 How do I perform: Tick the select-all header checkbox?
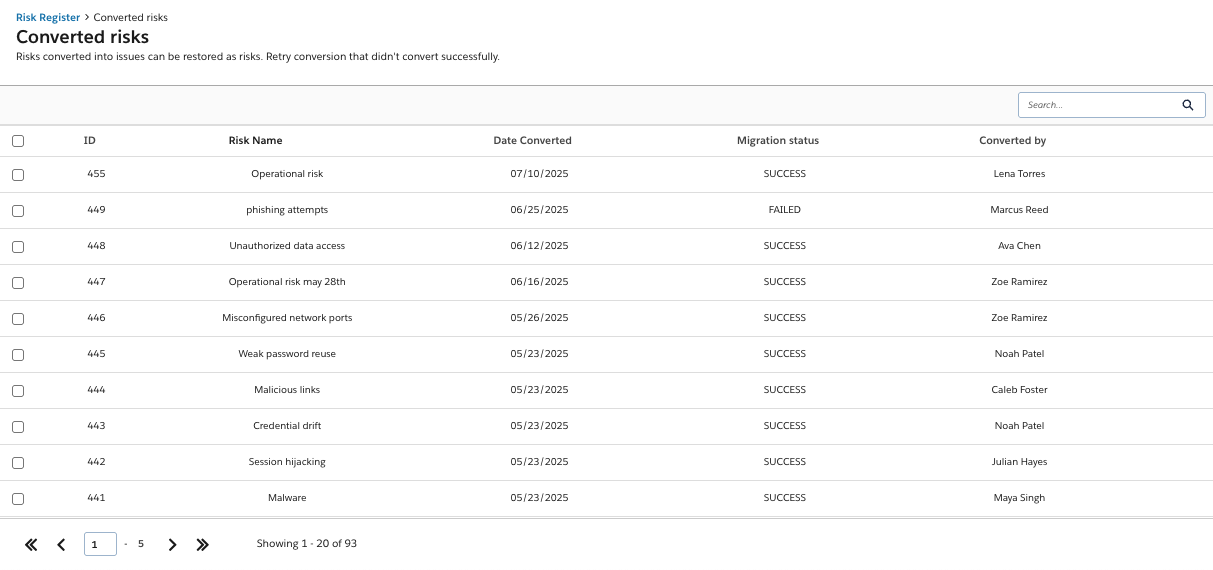pos(18,141)
